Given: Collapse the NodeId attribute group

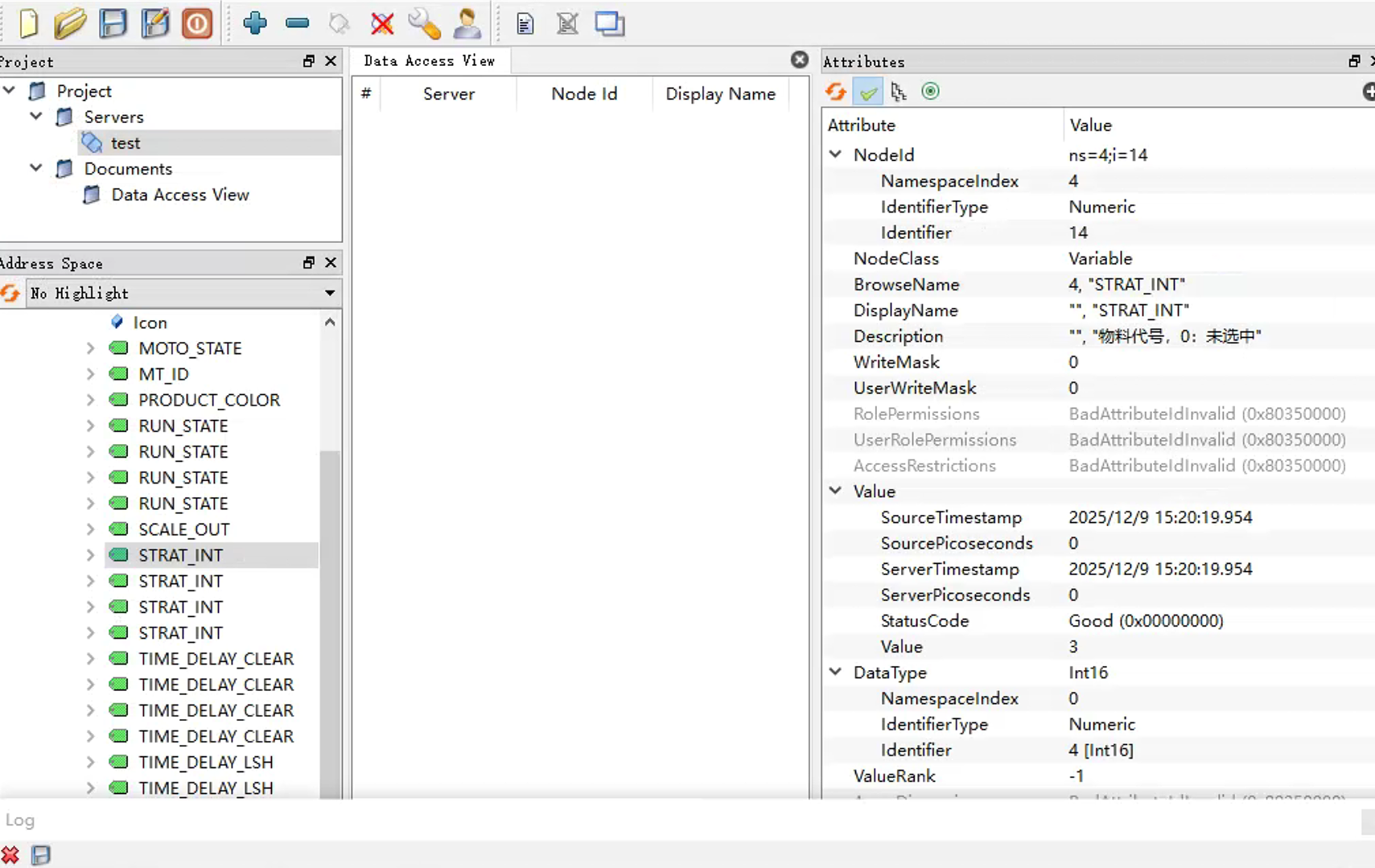Looking at the screenshot, I should pos(835,154).
